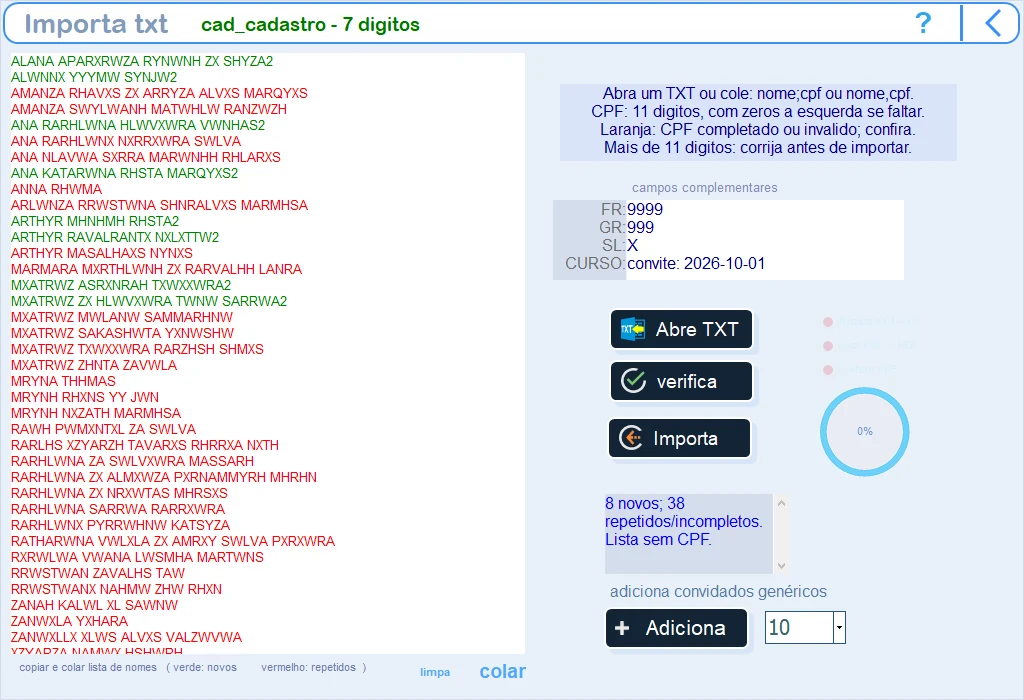Select the line 'ALWNNX YYYMW SYNJW2'
The width and height of the screenshot is (1024, 700).
[94, 77]
